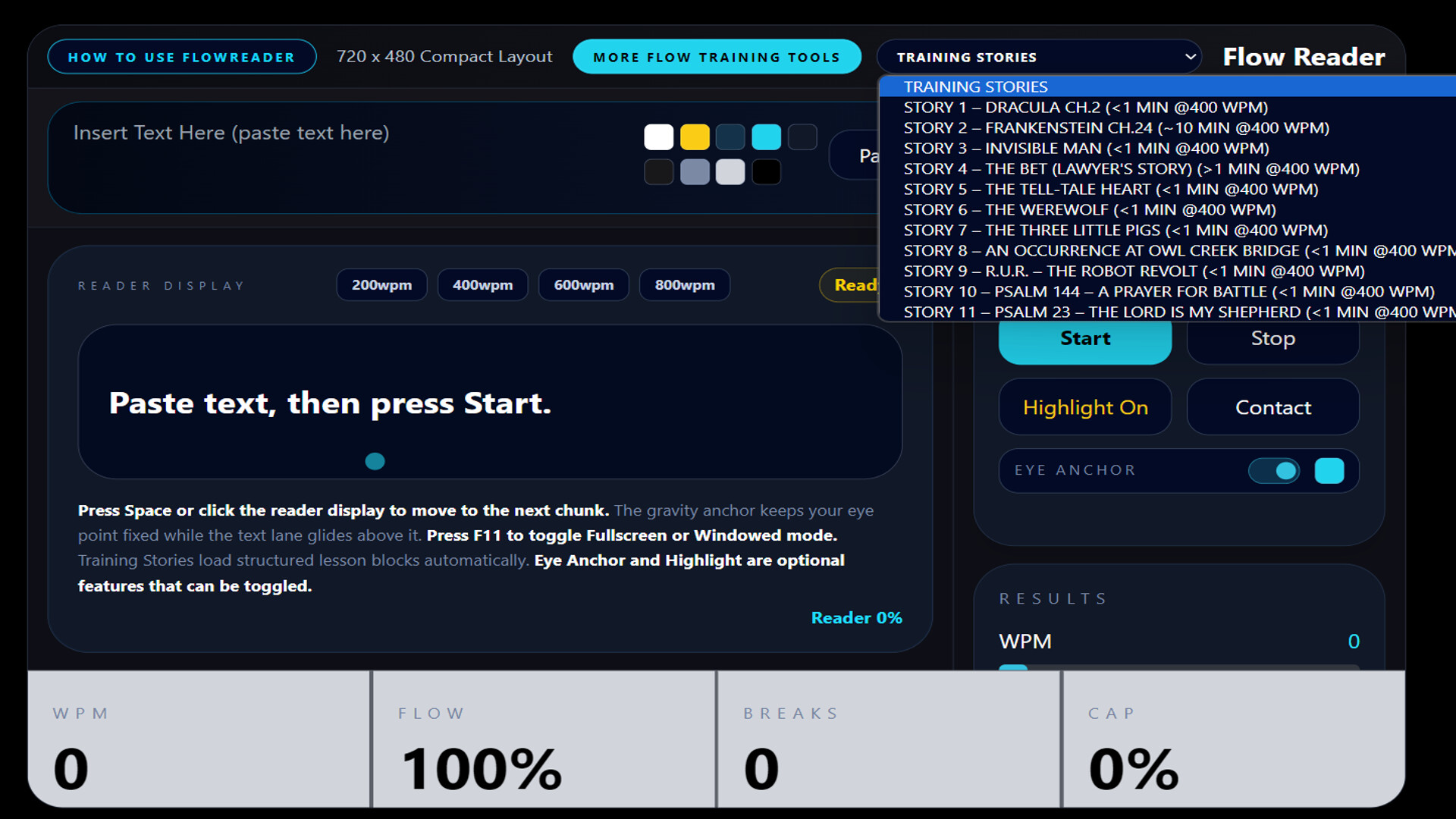Open 'How to use FlowReader' help
Image resolution: width=1456 pixels, height=819 pixels.
pyautogui.click(x=182, y=56)
